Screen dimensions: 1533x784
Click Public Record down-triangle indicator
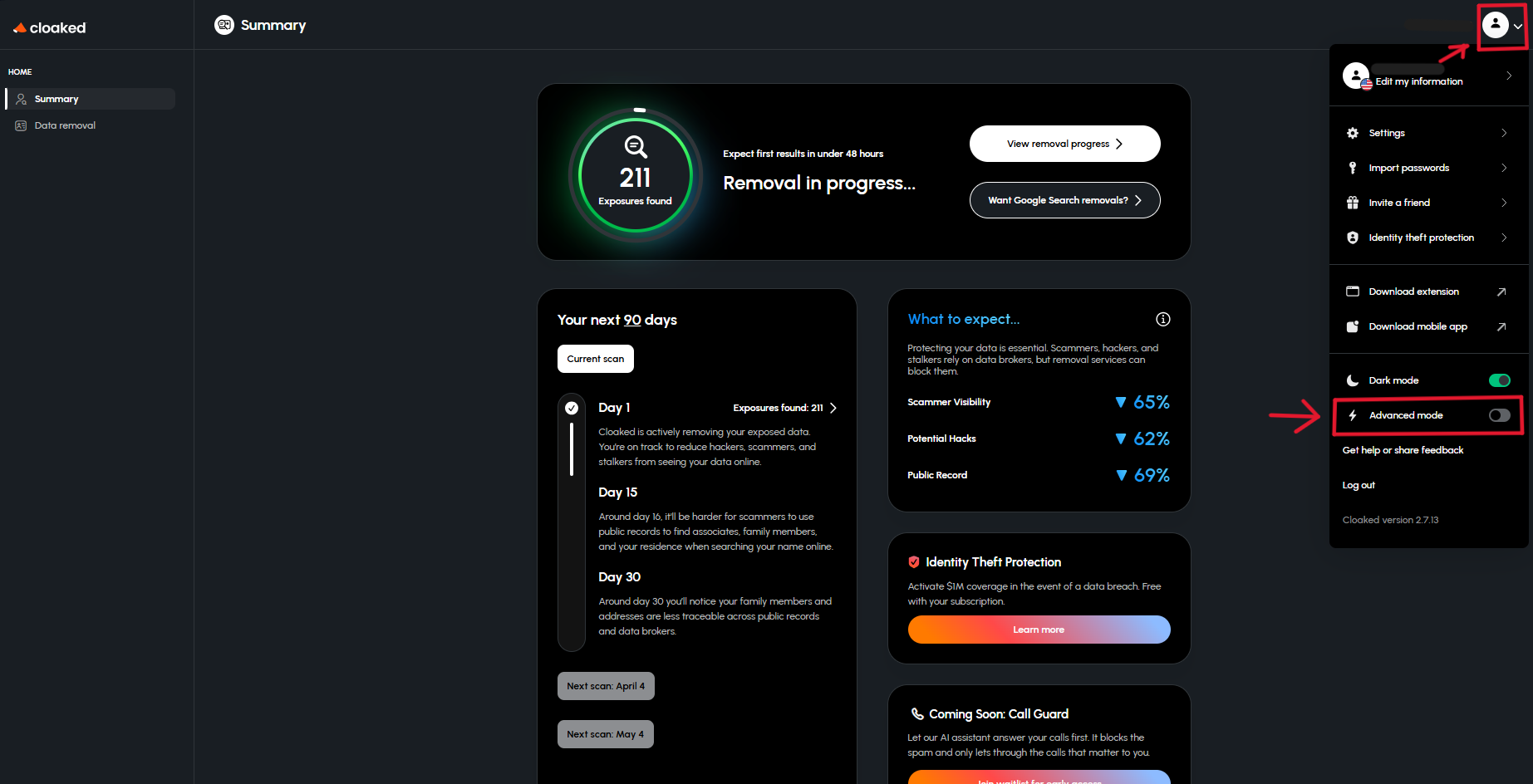click(x=1121, y=476)
